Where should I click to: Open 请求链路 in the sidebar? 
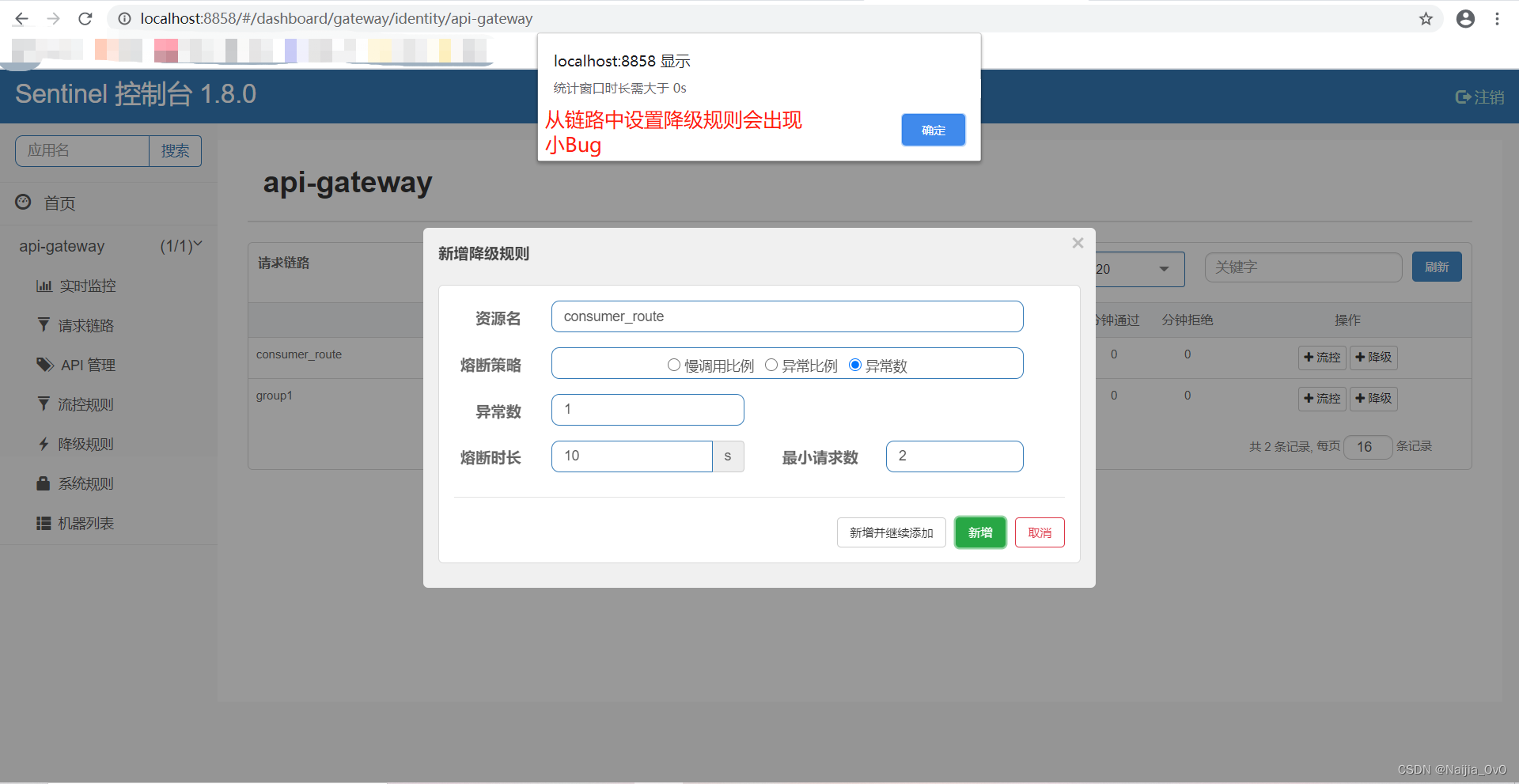click(x=86, y=325)
